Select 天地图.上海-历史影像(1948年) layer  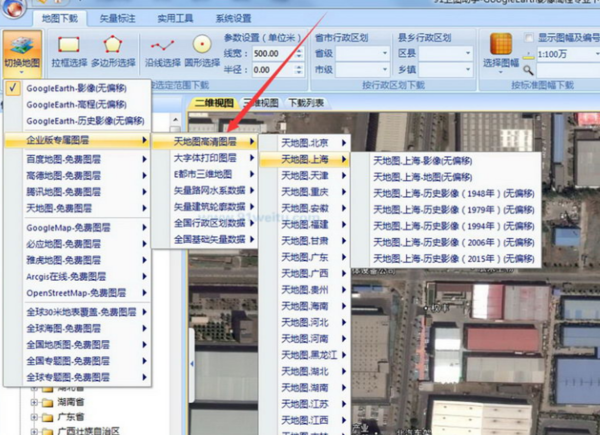pyautogui.click(x=446, y=194)
